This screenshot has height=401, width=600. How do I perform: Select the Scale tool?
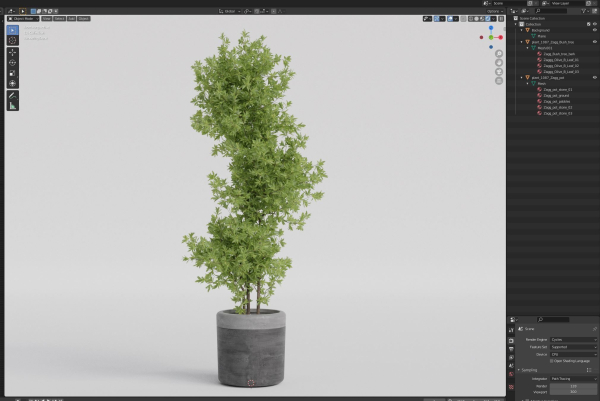13,73
